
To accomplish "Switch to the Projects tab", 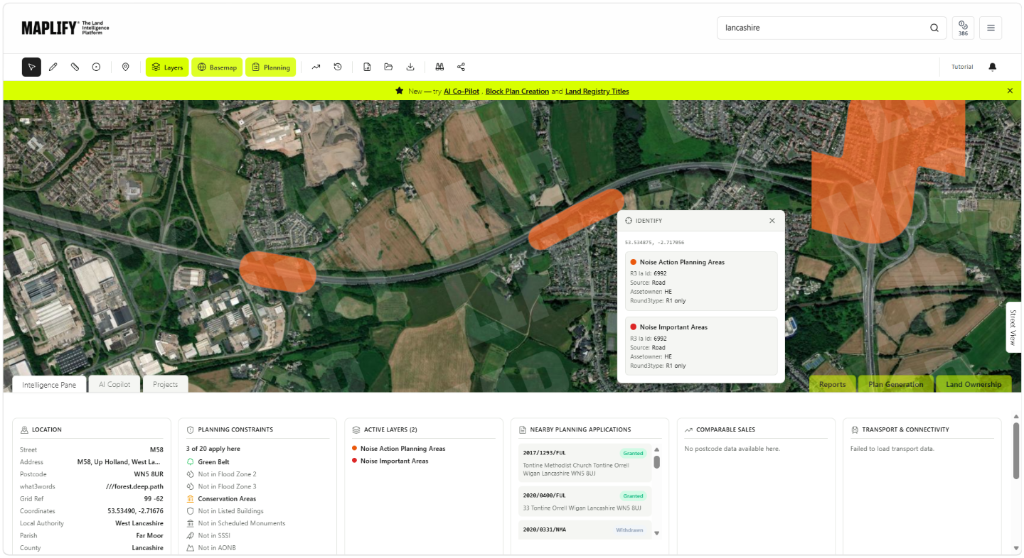I will 165,384.
